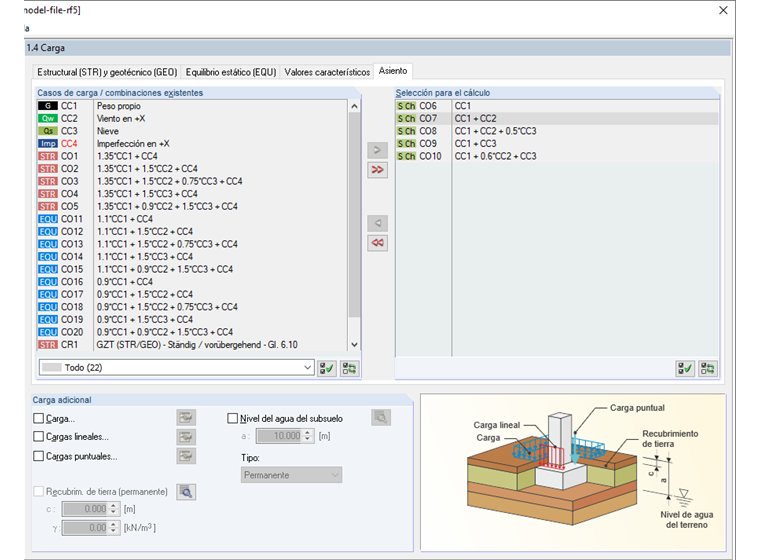Image resolution: width=760 pixels, height=560 pixels.
Task: Open edit dialog for Cargas puntuales
Action: point(186,456)
